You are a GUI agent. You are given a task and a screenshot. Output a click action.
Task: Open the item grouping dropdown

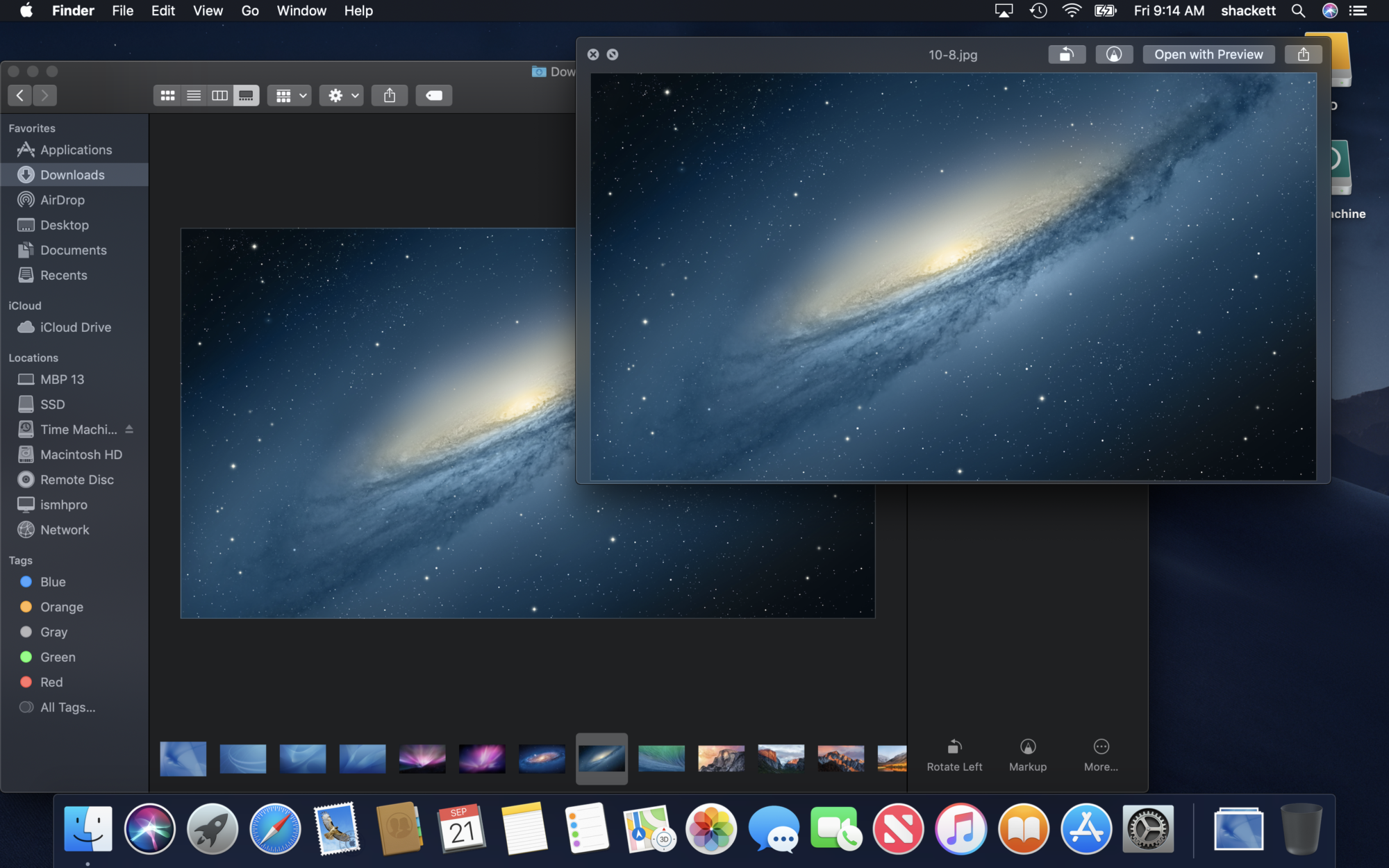(290, 95)
